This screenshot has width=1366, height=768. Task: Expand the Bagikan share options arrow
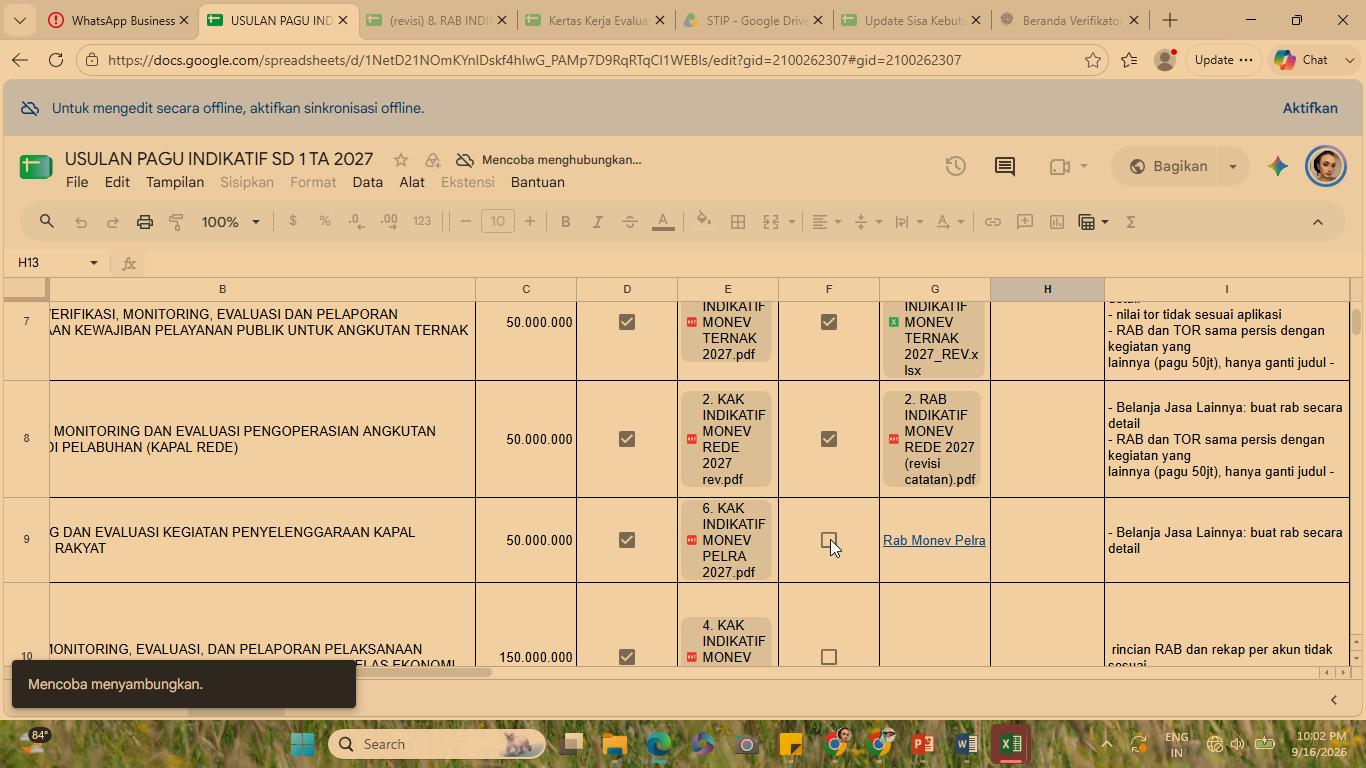1232,166
